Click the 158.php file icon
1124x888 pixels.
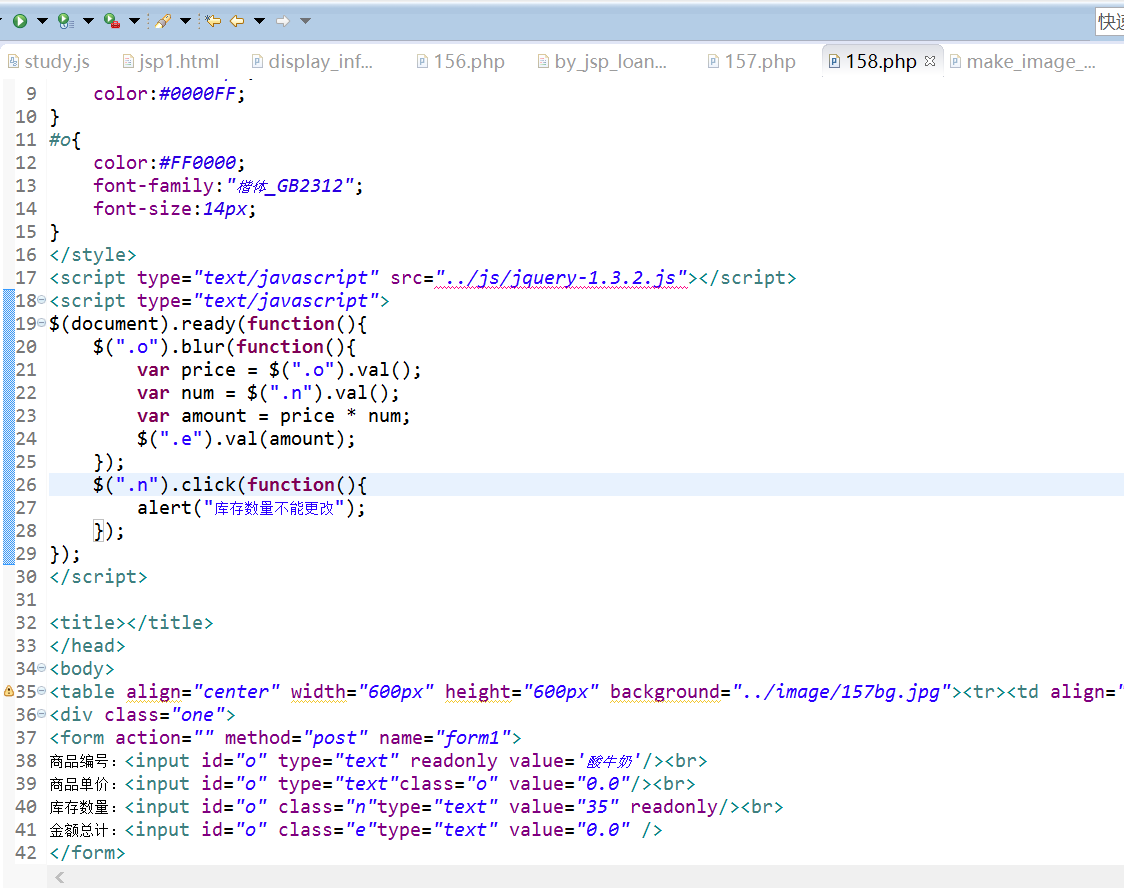pyautogui.click(x=834, y=62)
